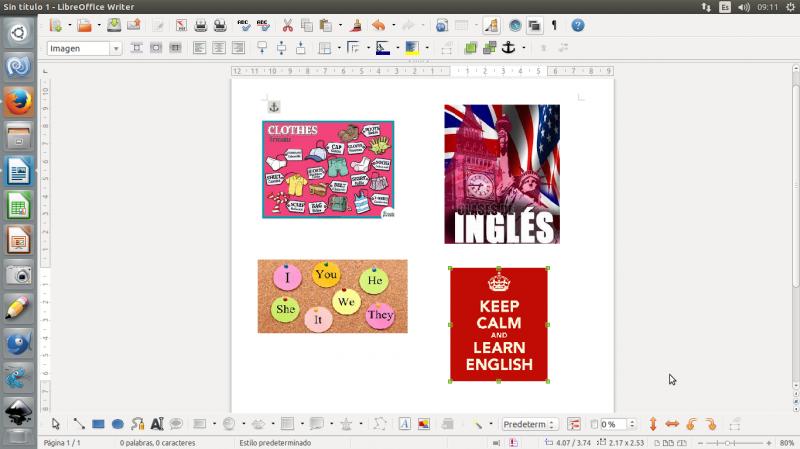The height and width of the screenshot is (449, 800).
Task: Copy the selected image
Action: pyautogui.click(x=307, y=25)
